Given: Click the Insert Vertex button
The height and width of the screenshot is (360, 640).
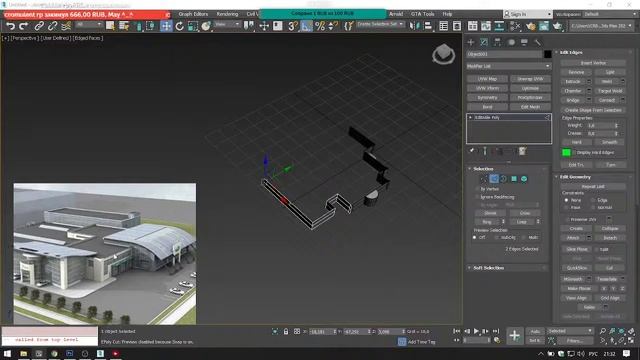Looking at the screenshot, I should (593, 63).
